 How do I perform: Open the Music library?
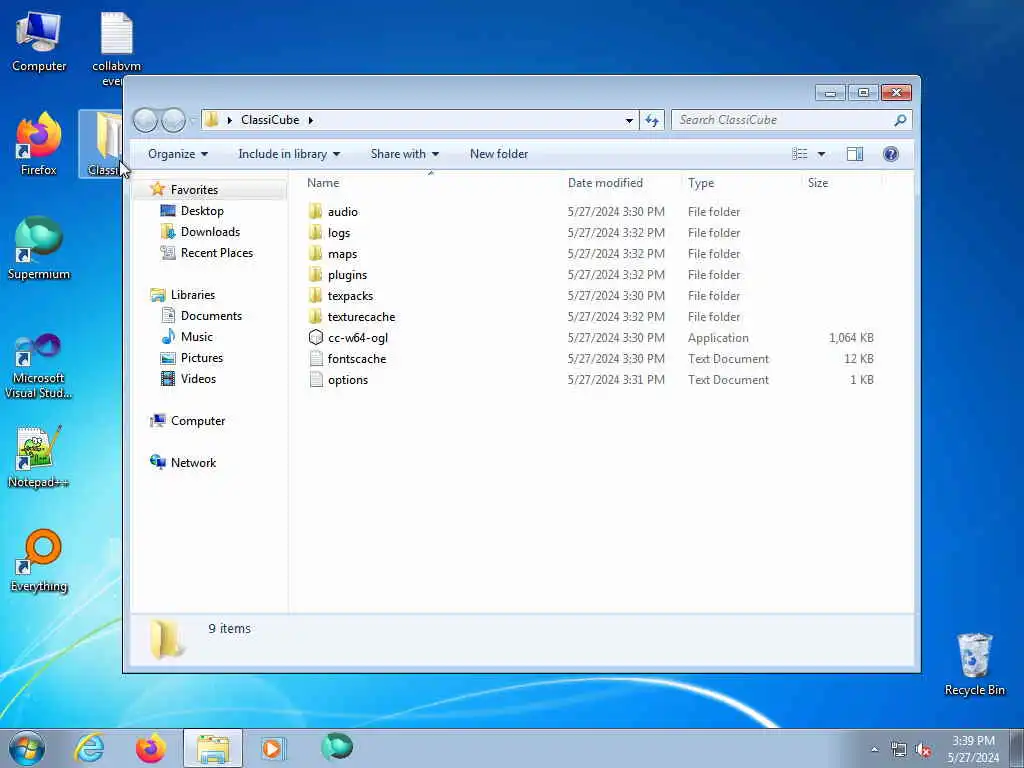click(x=197, y=336)
